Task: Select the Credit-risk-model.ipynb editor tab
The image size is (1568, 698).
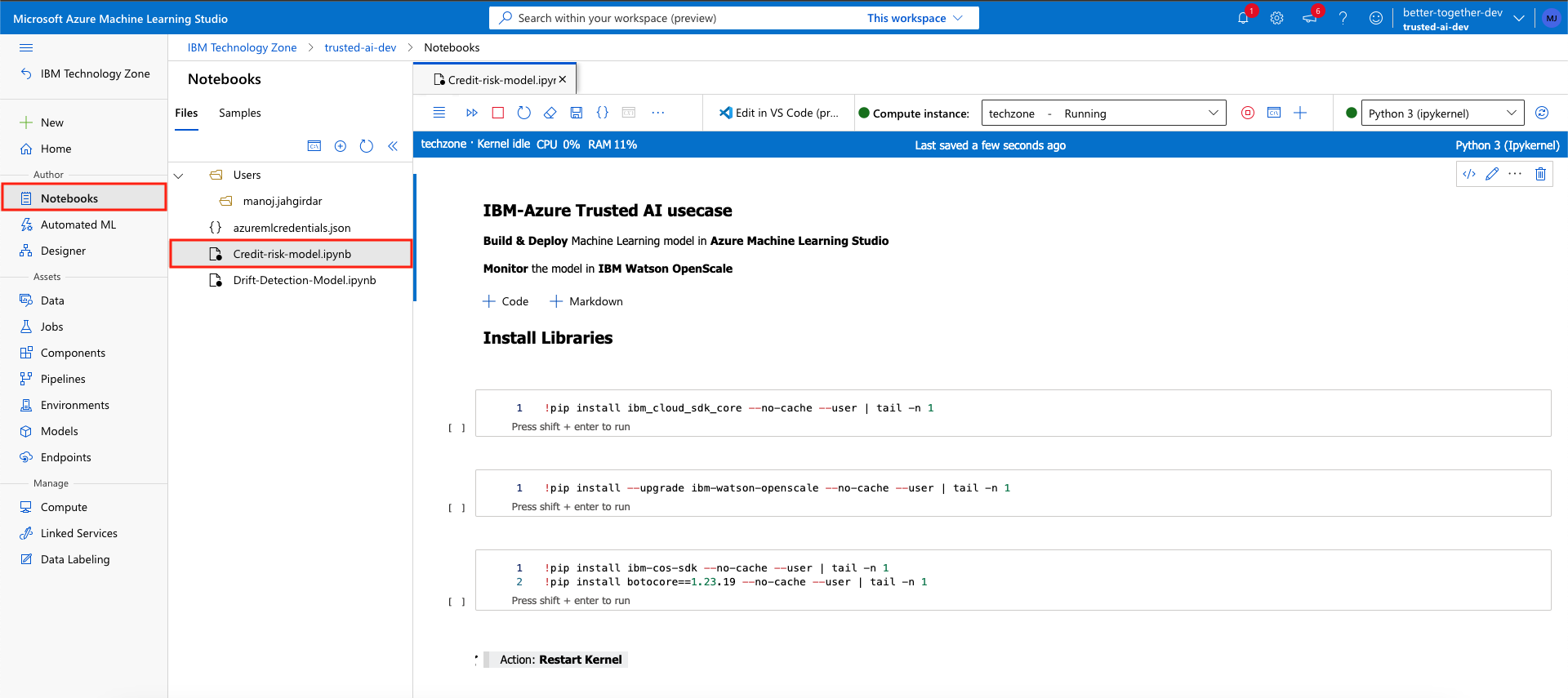Action: pos(494,80)
